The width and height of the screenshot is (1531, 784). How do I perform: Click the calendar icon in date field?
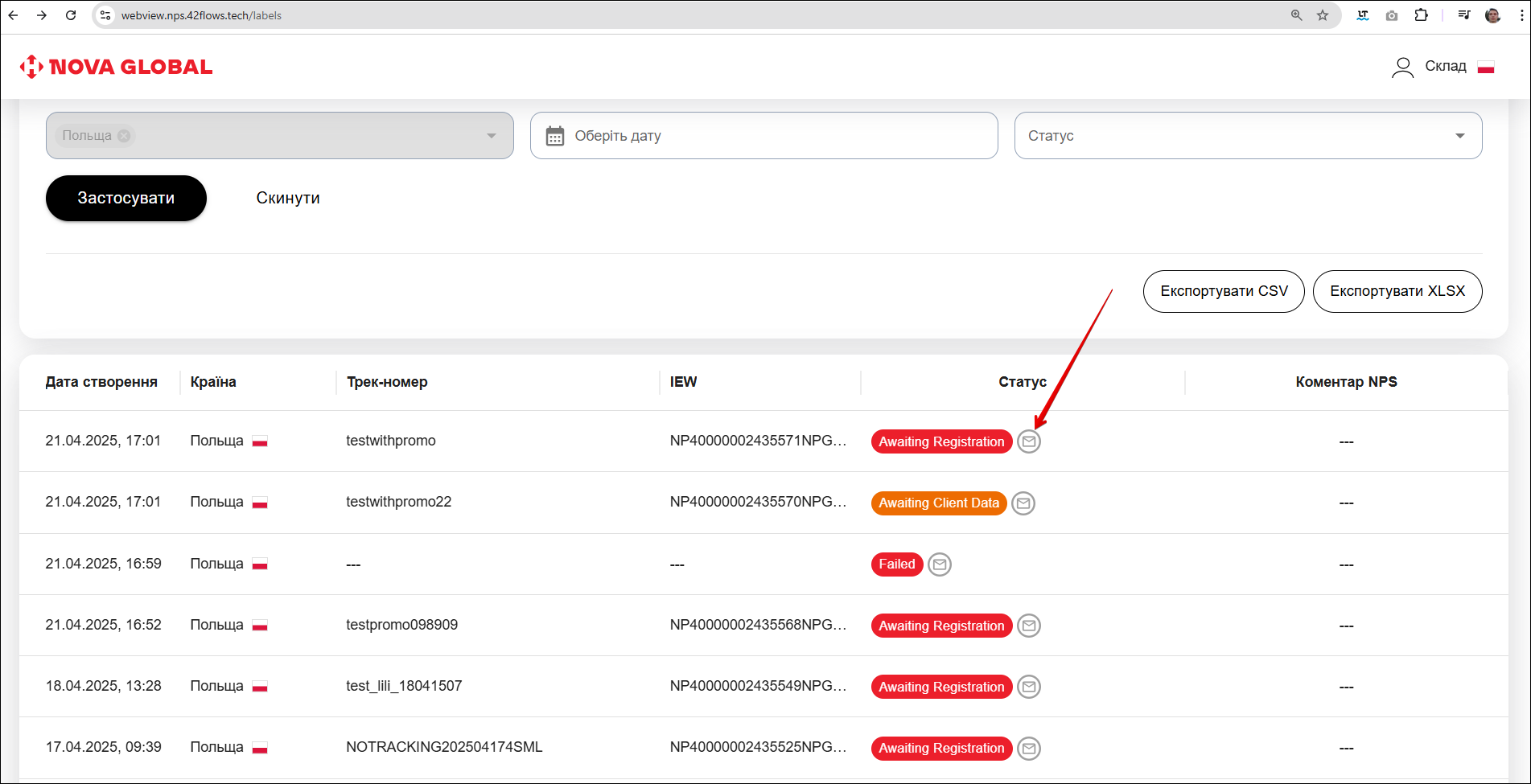pyautogui.click(x=555, y=136)
